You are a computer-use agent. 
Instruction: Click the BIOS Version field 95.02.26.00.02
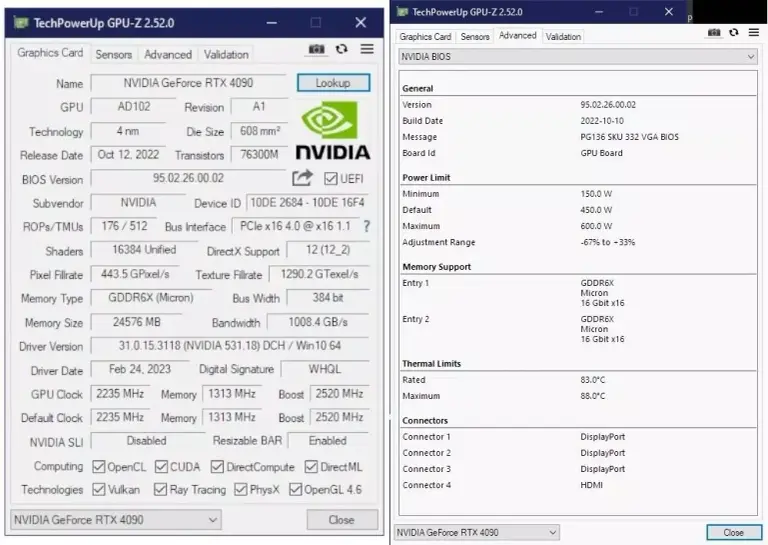point(189,178)
